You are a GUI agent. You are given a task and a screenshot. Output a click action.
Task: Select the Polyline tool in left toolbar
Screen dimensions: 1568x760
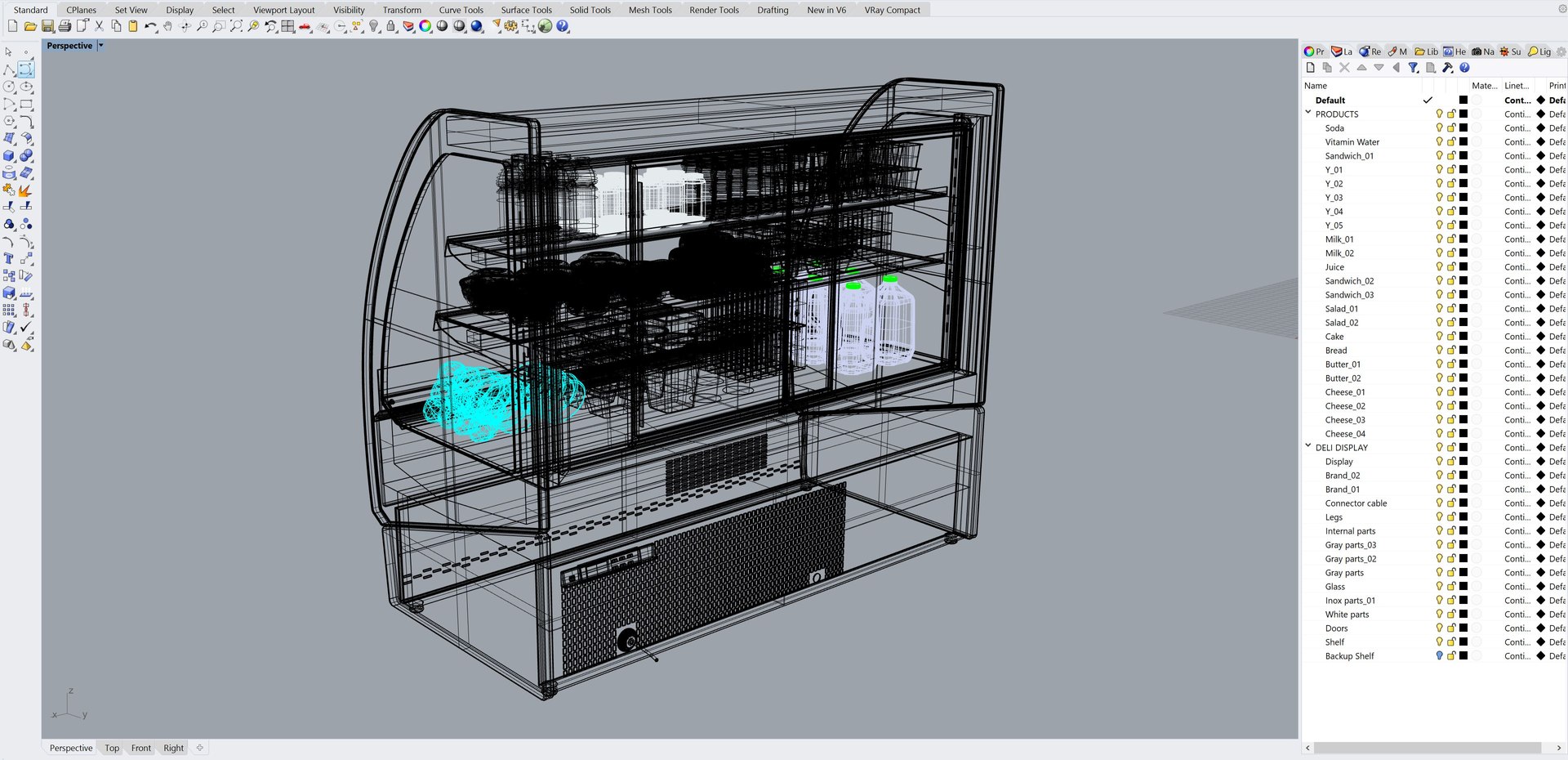point(9,69)
